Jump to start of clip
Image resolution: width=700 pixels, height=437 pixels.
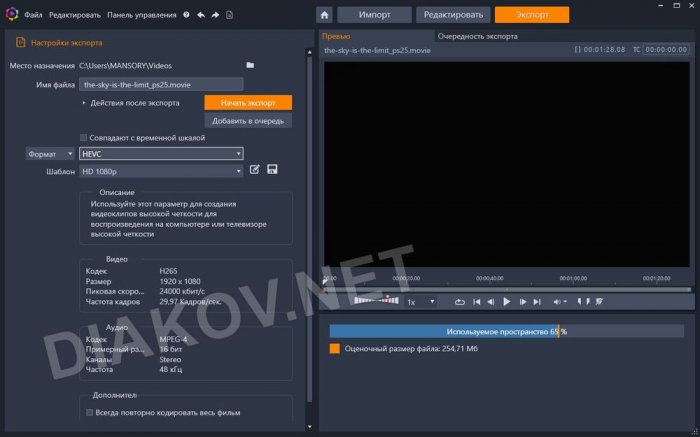click(x=476, y=302)
